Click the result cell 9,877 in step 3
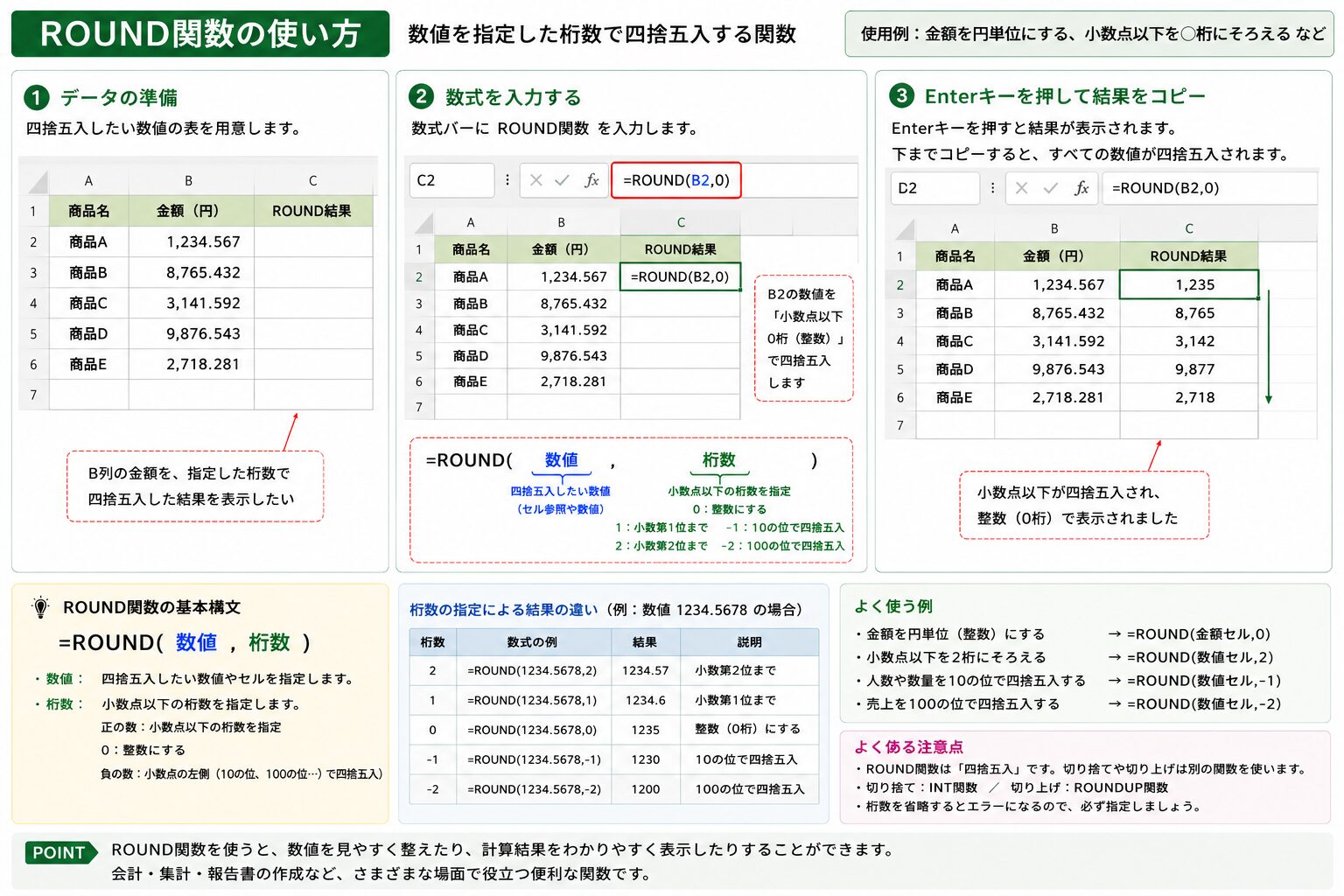The image size is (1344, 896). coord(1188,369)
